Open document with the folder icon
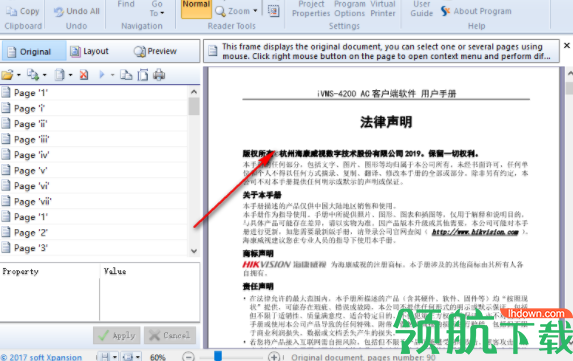573x361 pixels. point(7,75)
